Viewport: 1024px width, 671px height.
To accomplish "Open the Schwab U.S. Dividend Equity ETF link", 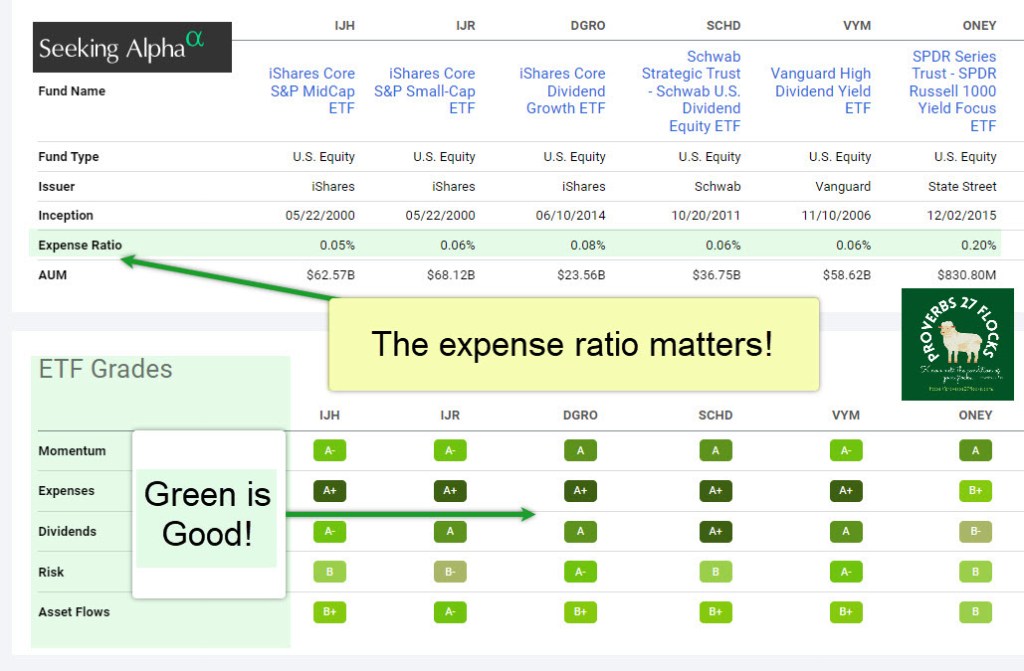I will (692, 91).
